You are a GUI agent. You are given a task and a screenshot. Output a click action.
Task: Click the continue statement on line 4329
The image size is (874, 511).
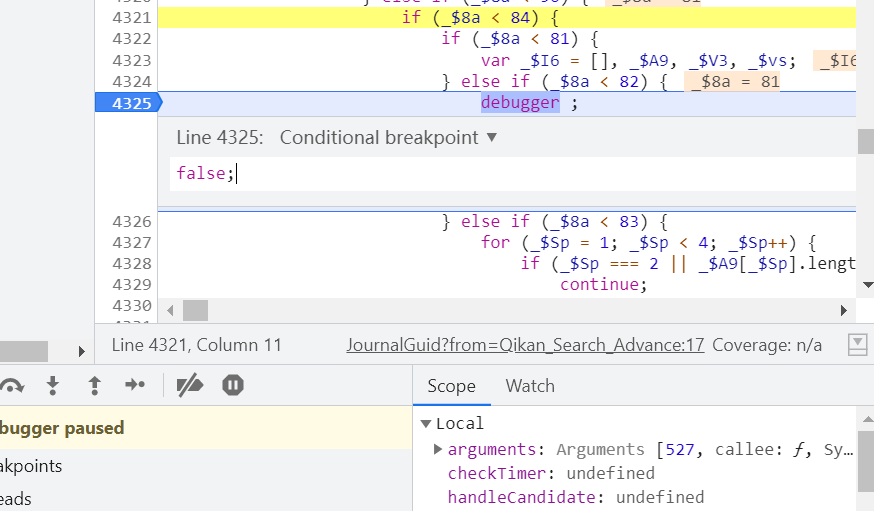coord(604,285)
